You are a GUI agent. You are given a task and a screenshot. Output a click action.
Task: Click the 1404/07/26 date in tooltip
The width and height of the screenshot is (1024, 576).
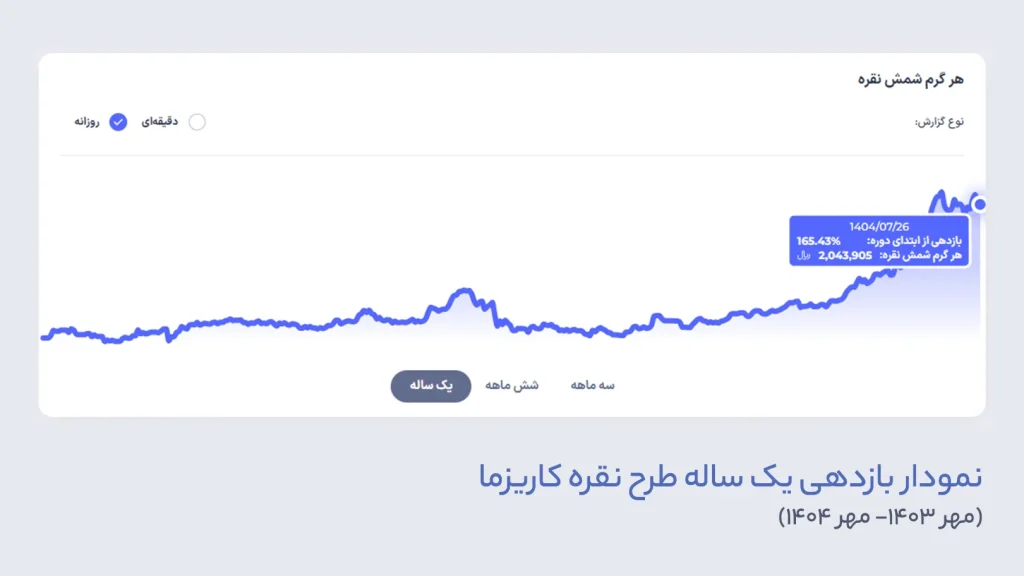pyautogui.click(x=879, y=226)
